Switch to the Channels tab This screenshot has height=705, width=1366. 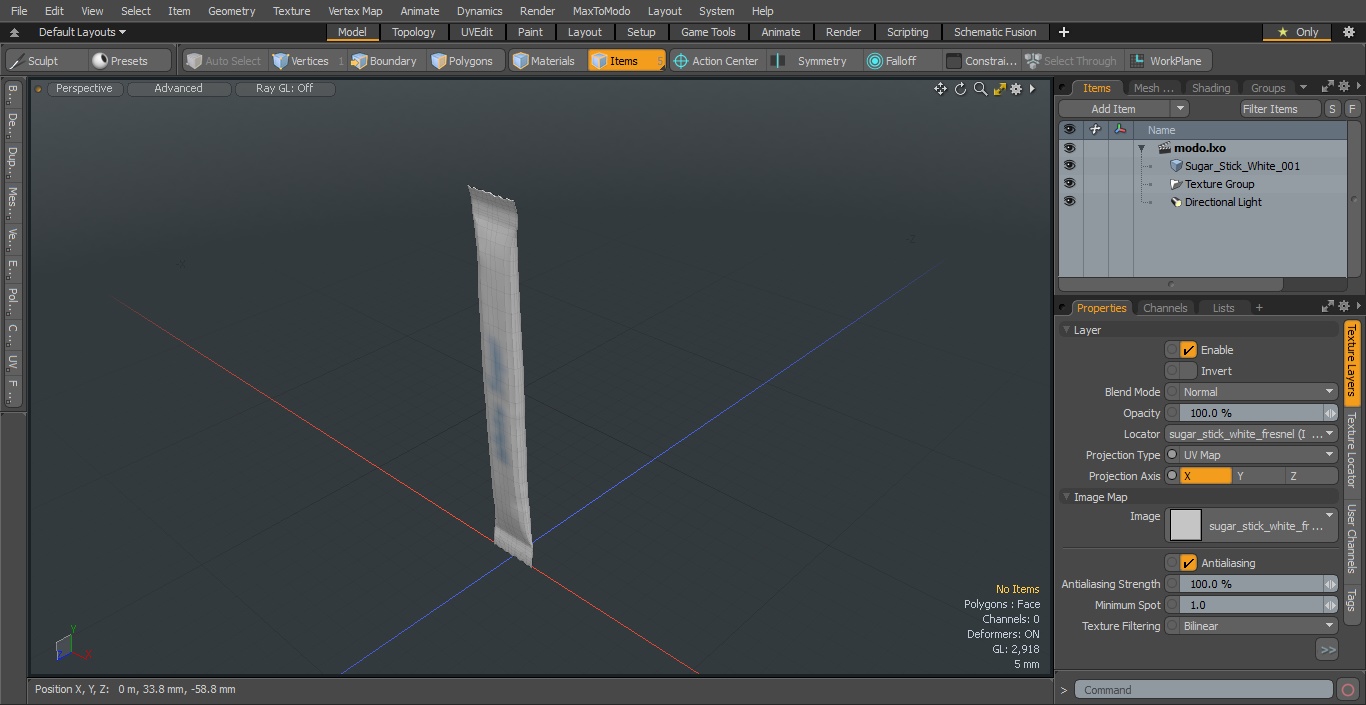(x=1165, y=308)
